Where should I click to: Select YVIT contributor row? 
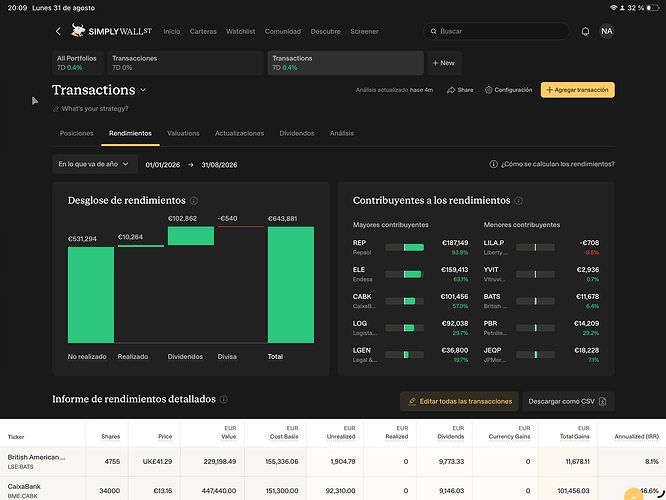coord(541,274)
